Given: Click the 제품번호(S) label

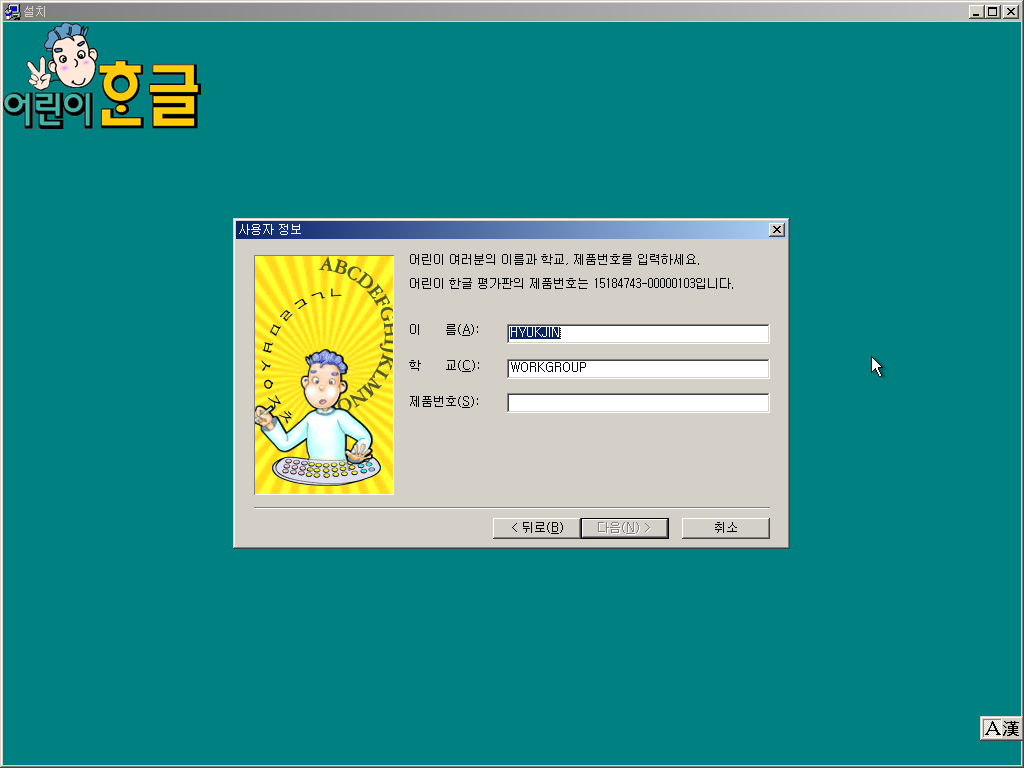Looking at the screenshot, I should coord(444,402).
